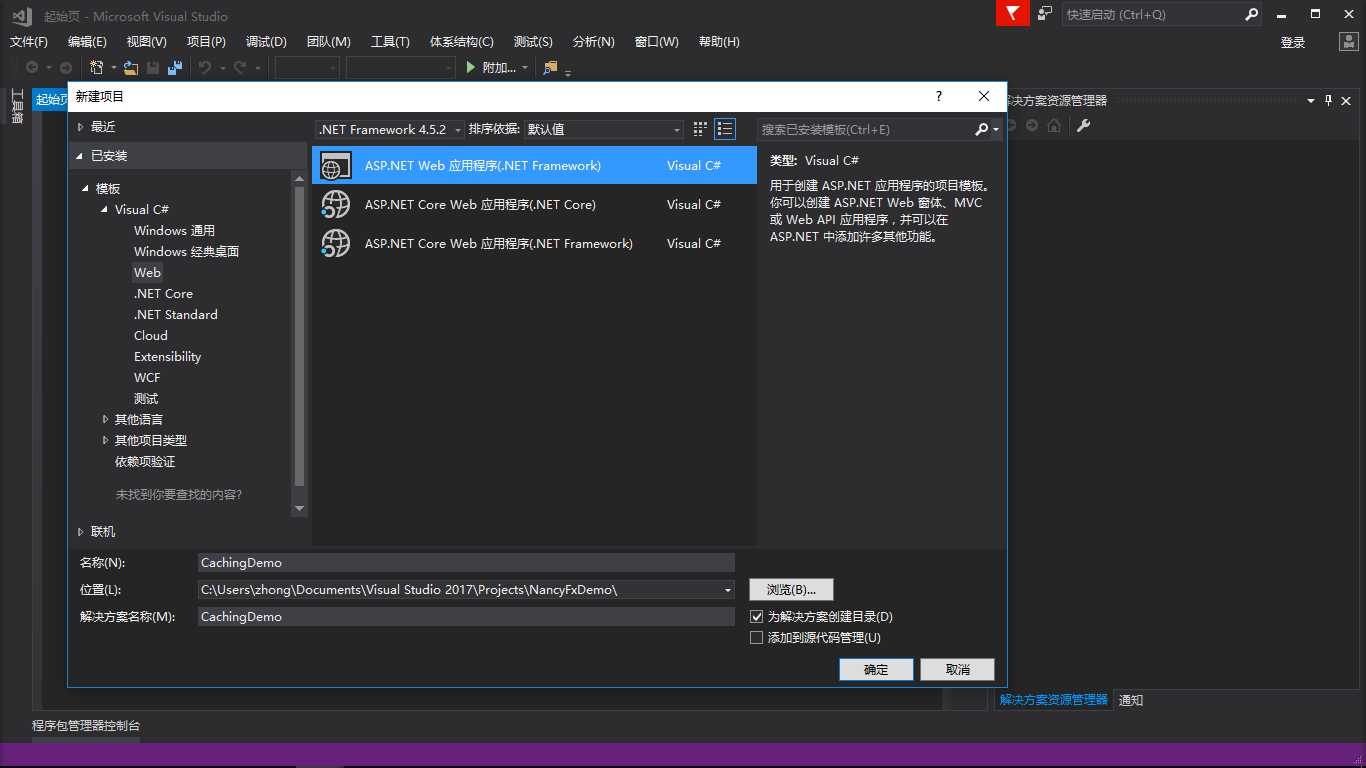Image resolution: width=1366 pixels, height=768 pixels.
Task: Click icon of ASP.NET Core Web (.NET Core) template
Action: coord(336,204)
